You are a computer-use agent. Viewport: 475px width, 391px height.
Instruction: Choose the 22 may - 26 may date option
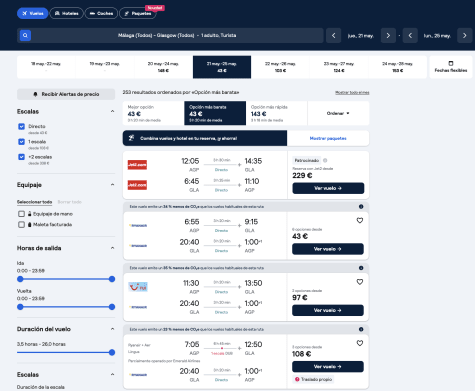pyautogui.click(x=280, y=67)
